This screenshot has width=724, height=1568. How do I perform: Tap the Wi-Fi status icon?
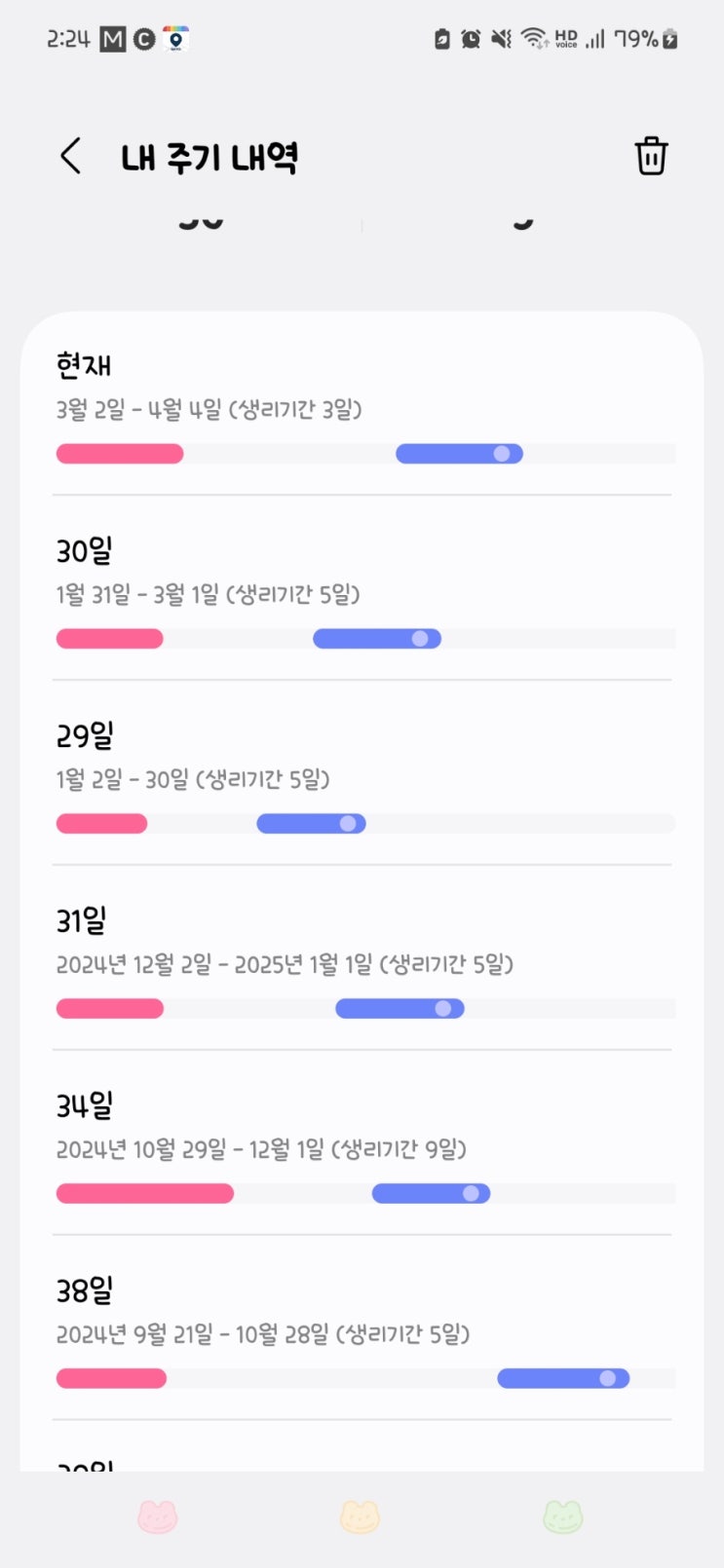pos(533,39)
